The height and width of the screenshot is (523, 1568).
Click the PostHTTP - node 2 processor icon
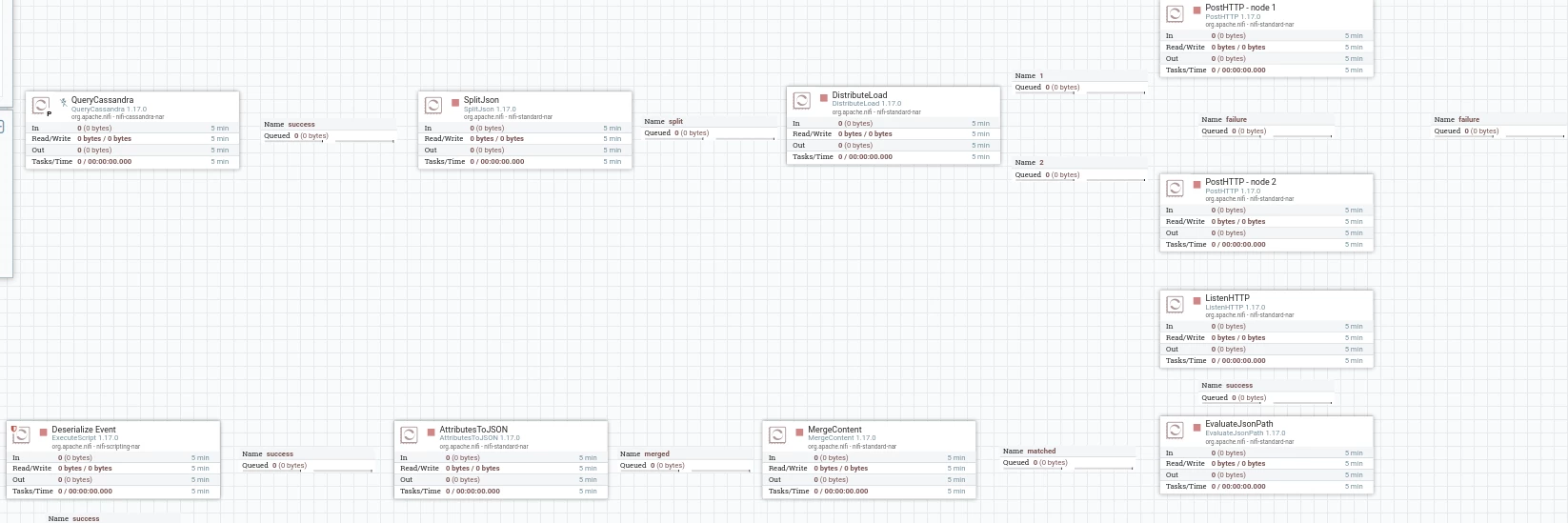point(1175,188)
